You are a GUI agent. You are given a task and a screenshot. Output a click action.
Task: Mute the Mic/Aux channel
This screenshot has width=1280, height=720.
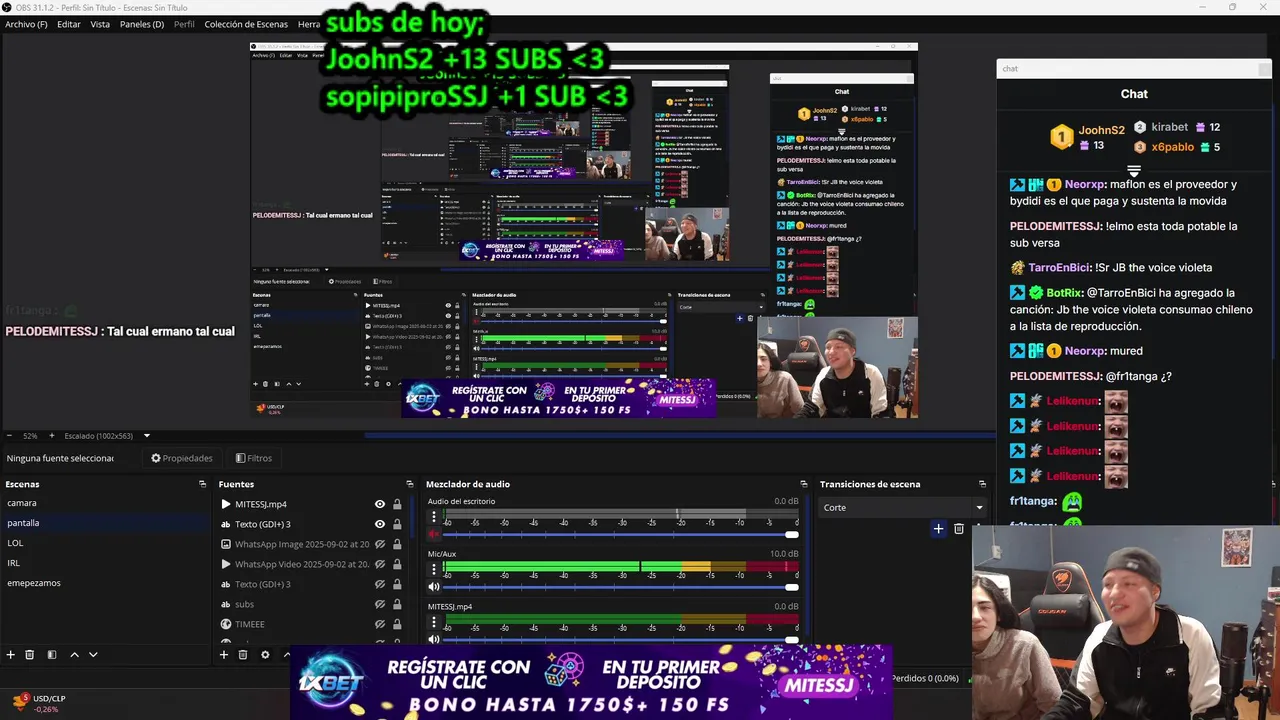click(434, 587)
